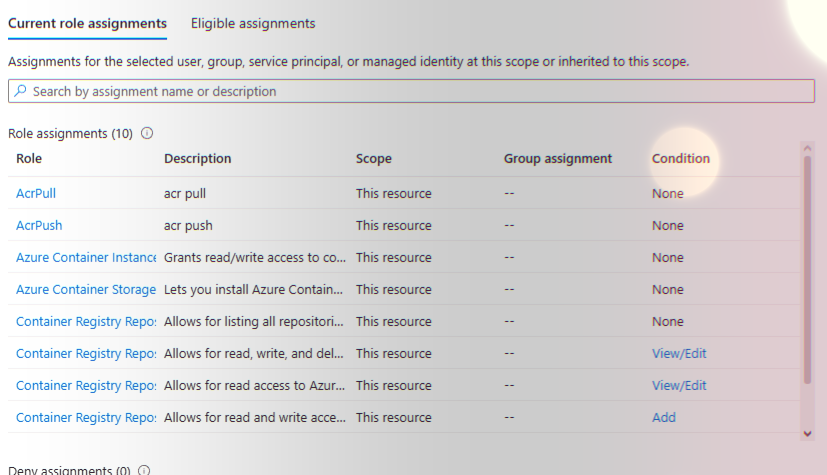
Task: Click the vertical scrollbar thumb in the table
Action: [808, 268]
